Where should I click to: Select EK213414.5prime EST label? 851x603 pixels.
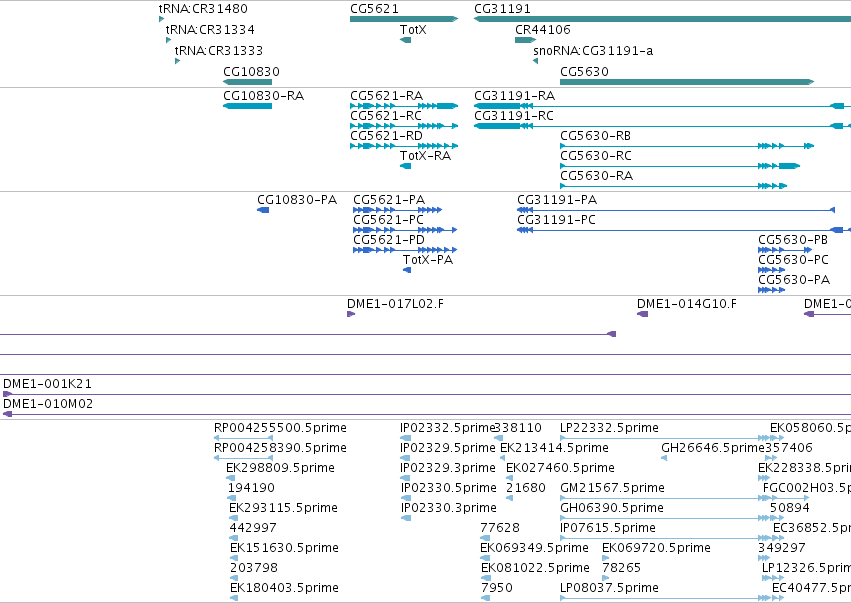[x=554, y=448]
